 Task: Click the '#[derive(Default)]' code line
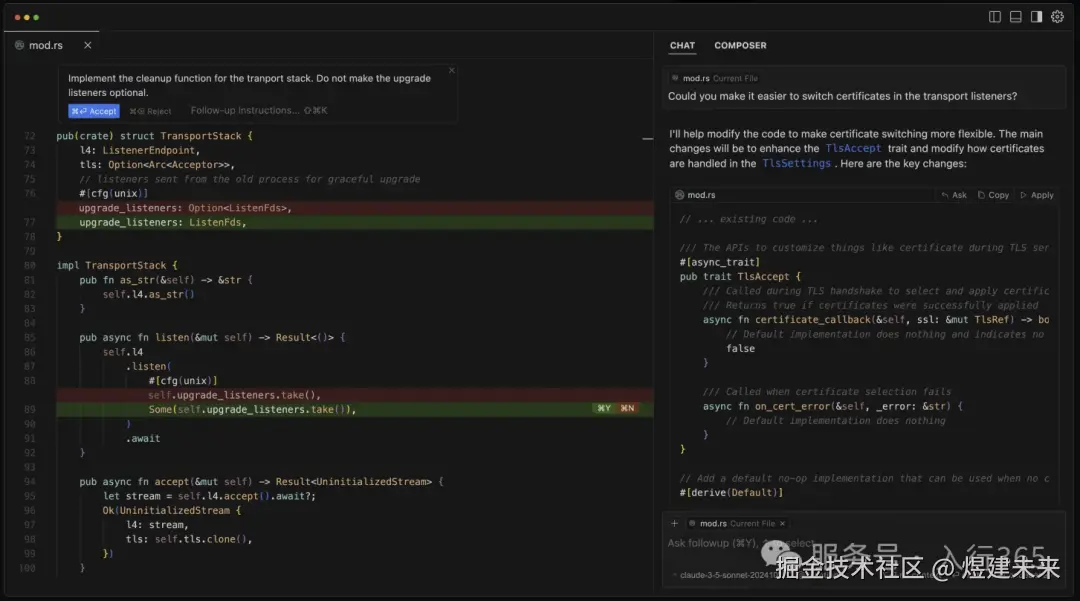[x=731, y=493]
